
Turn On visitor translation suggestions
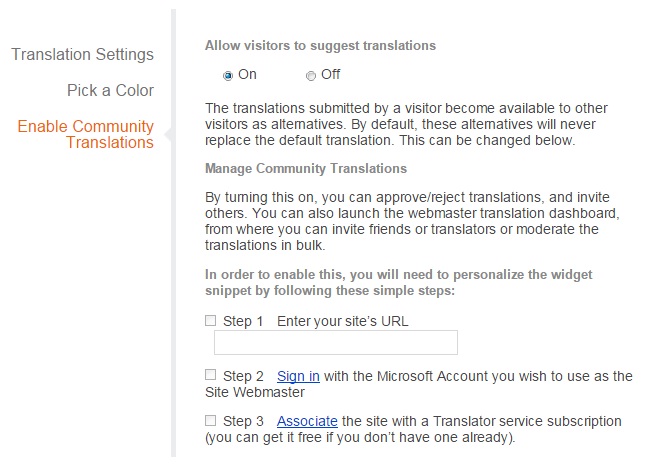229,75
